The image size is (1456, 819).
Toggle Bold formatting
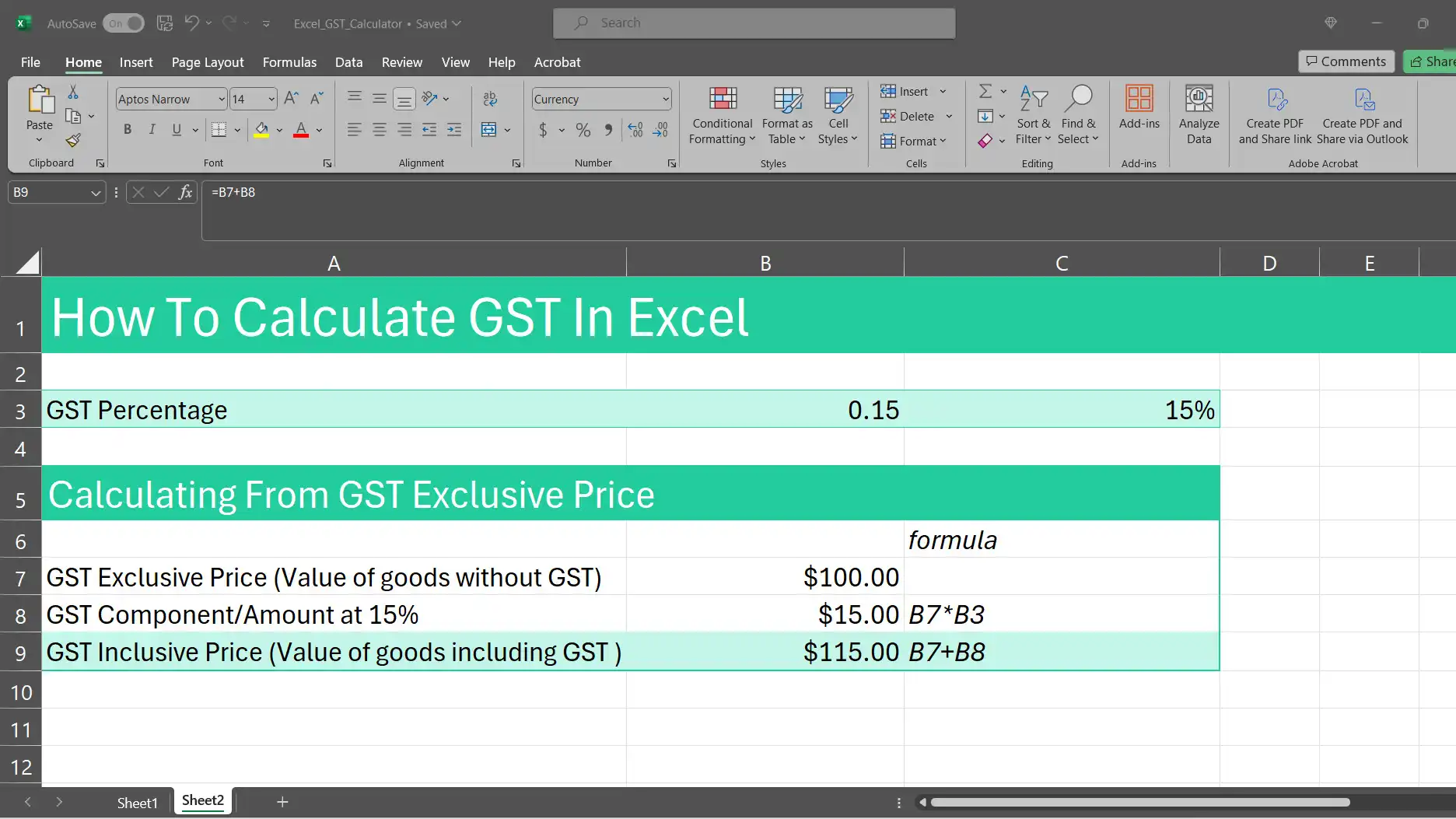[128, 130]
